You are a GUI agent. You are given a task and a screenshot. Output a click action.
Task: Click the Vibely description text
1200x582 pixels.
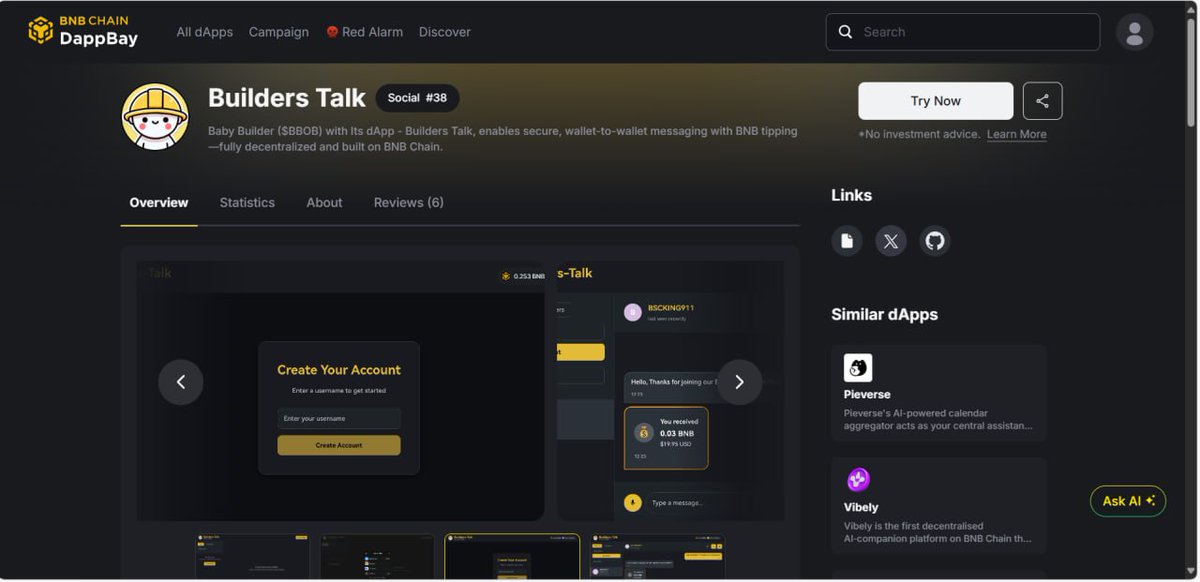(x=938, y=532)
